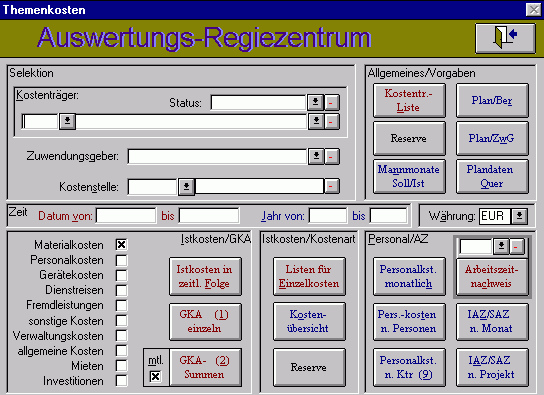544x395 pixels.
Task: Open Kostenübersicht button
Action: [309, 322]
